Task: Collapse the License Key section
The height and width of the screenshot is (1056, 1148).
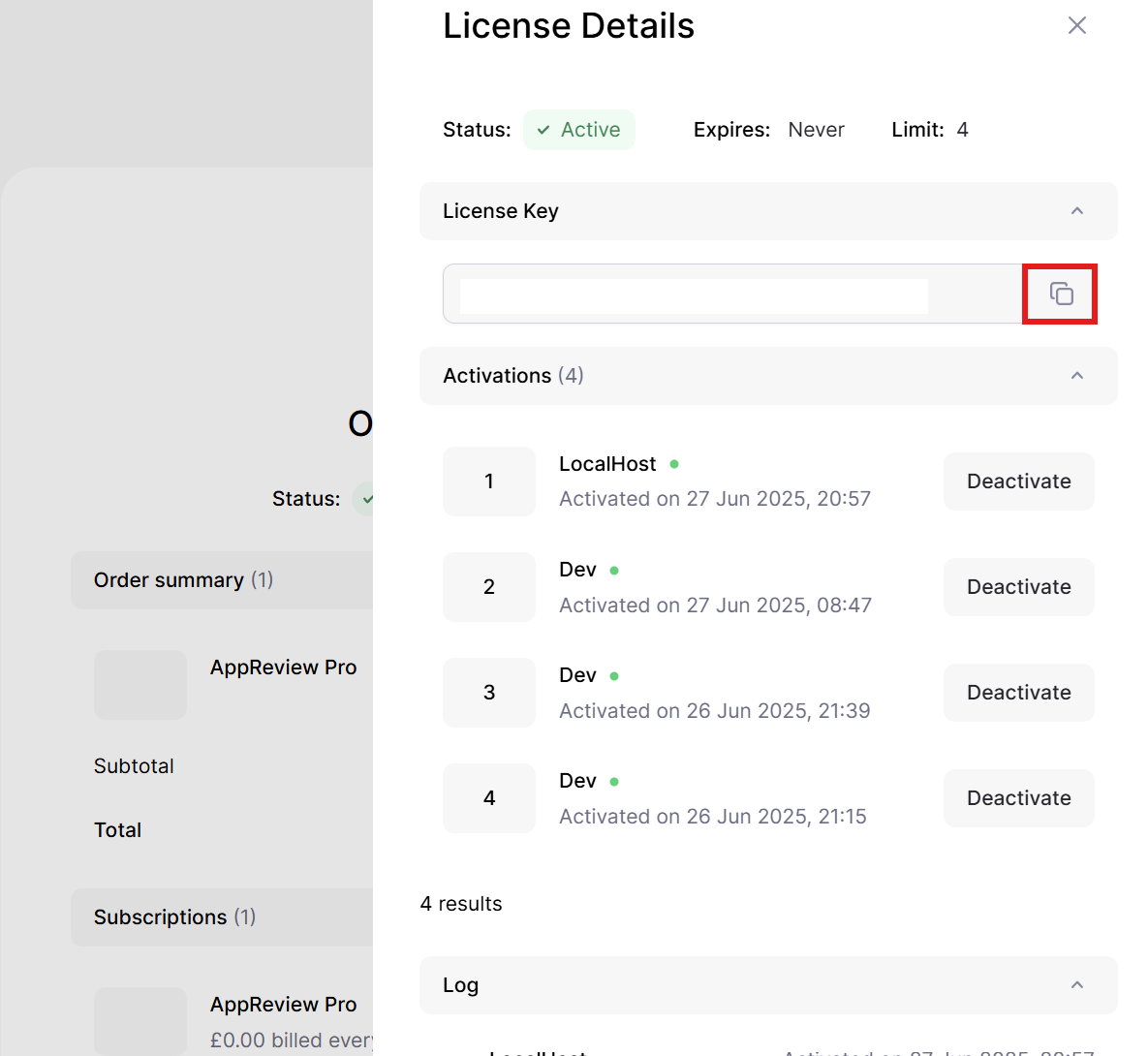Action: pyautogui.click(x=1076, y=211)
